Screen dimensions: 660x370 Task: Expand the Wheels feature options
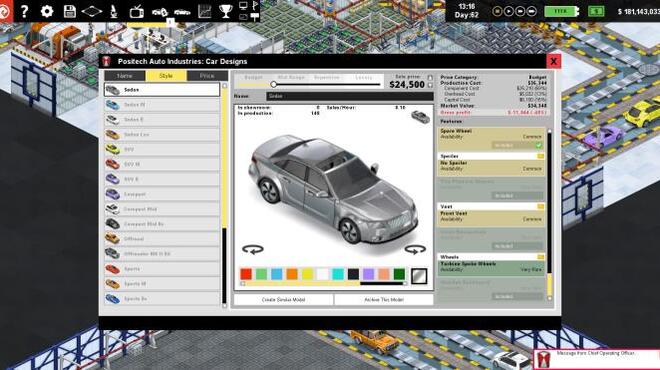pyautogui.click(x=540, y=257)
